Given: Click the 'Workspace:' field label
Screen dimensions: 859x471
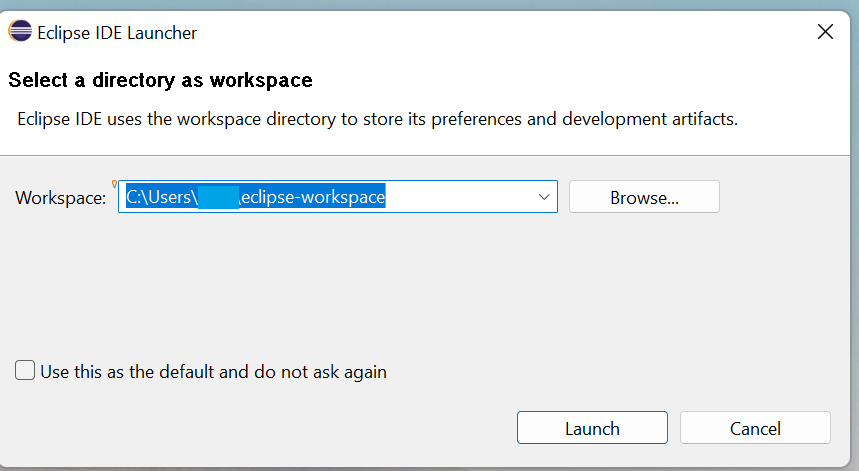Looking at the screenshot, I should coord(60,198).
